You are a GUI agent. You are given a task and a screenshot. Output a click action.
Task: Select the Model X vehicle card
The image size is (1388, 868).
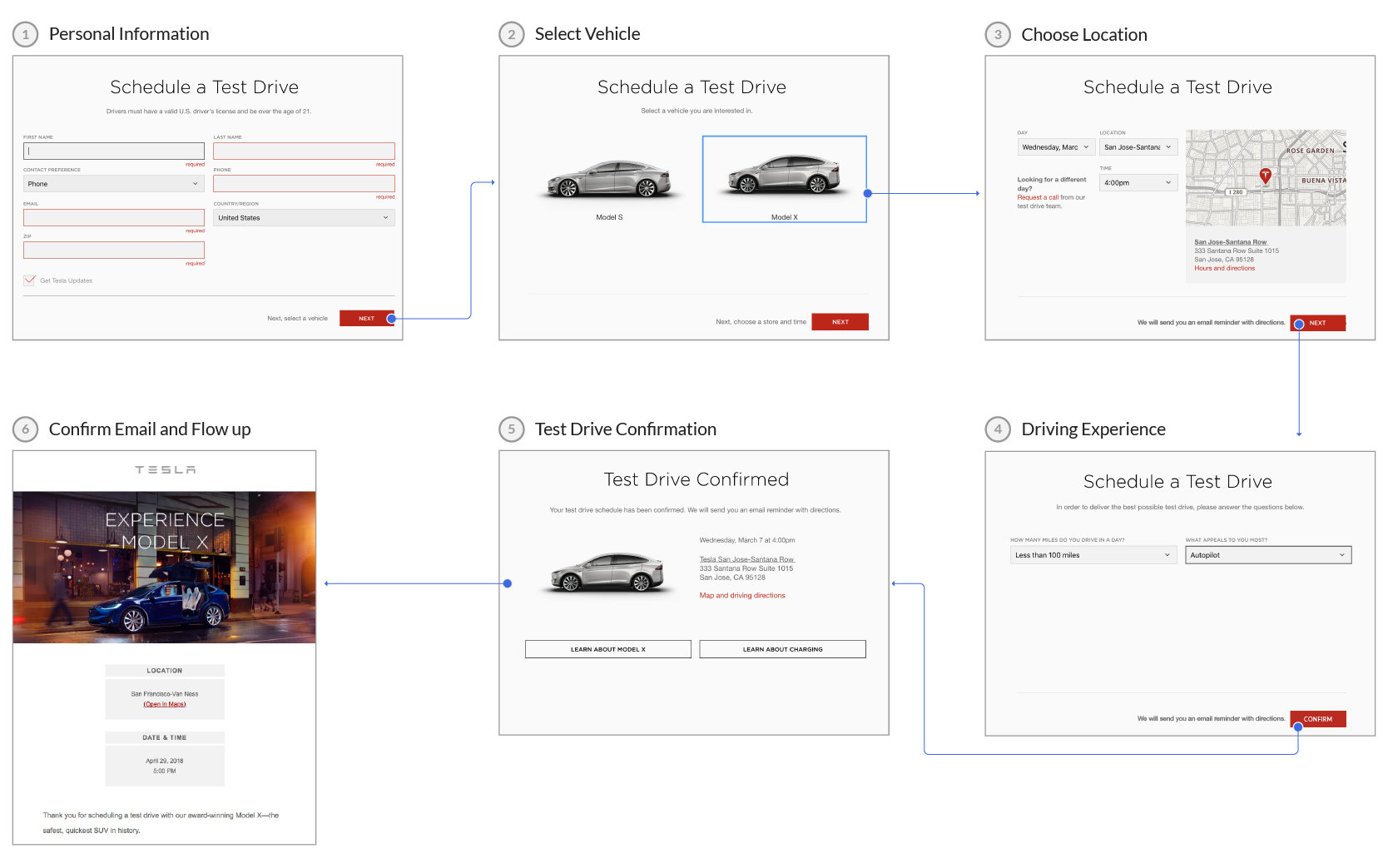(785, 179)
